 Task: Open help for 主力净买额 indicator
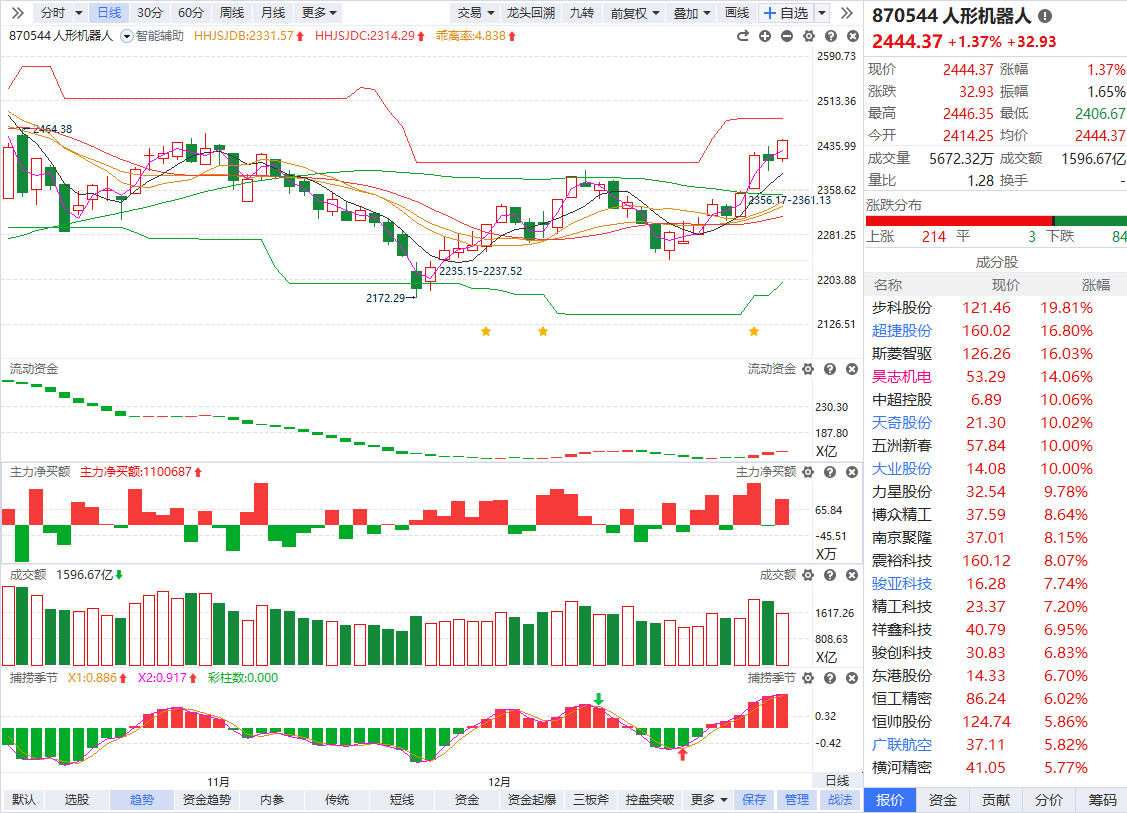(x=830, y=472)
